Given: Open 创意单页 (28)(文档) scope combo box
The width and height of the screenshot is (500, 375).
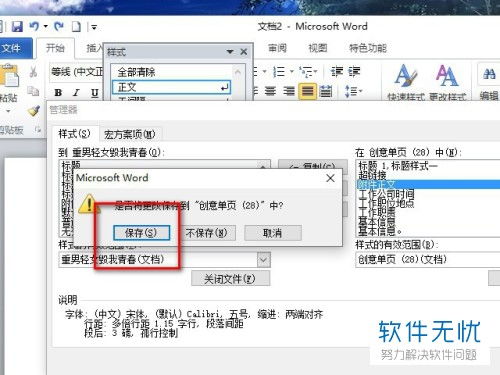Looking at the screenshot, I should (x=428, y=260).
